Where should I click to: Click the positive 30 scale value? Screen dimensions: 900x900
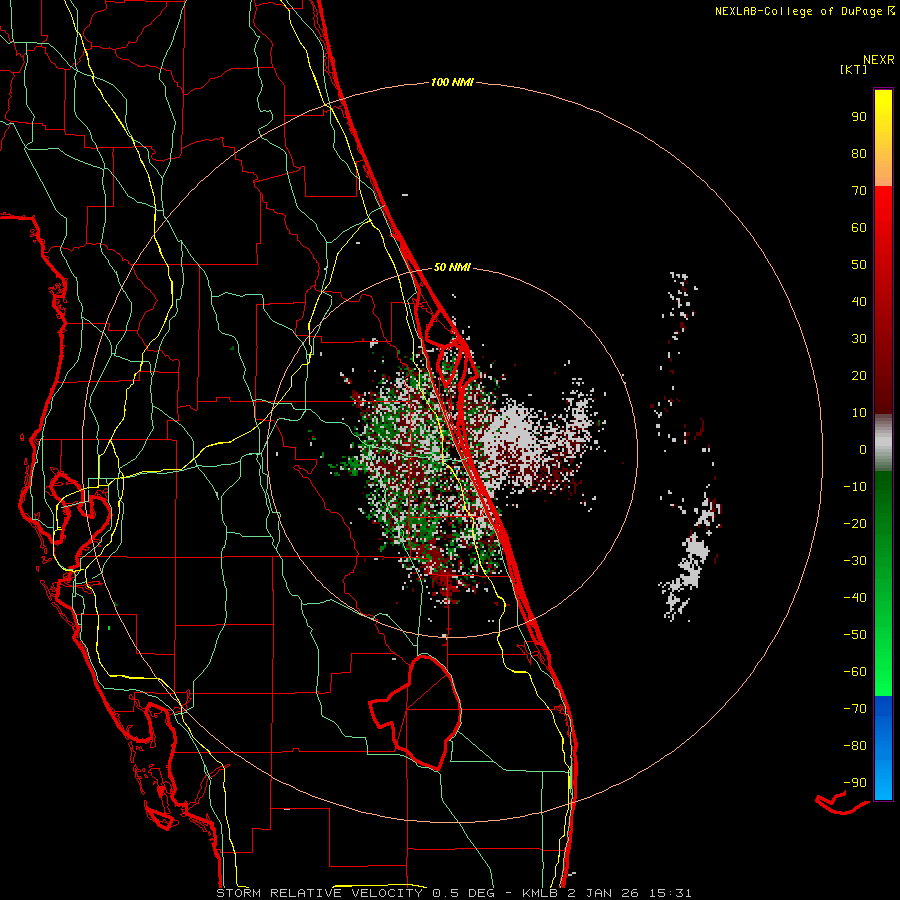(859, 339)
